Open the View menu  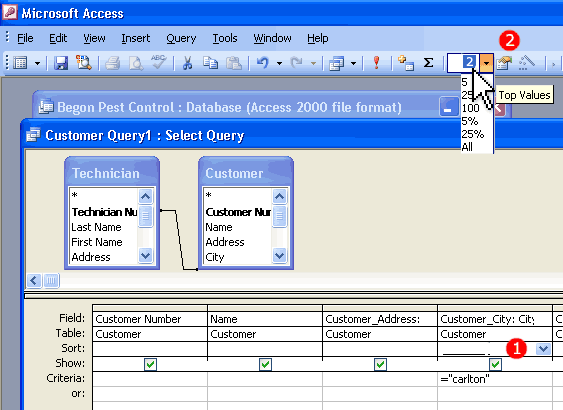coord(94,38)
